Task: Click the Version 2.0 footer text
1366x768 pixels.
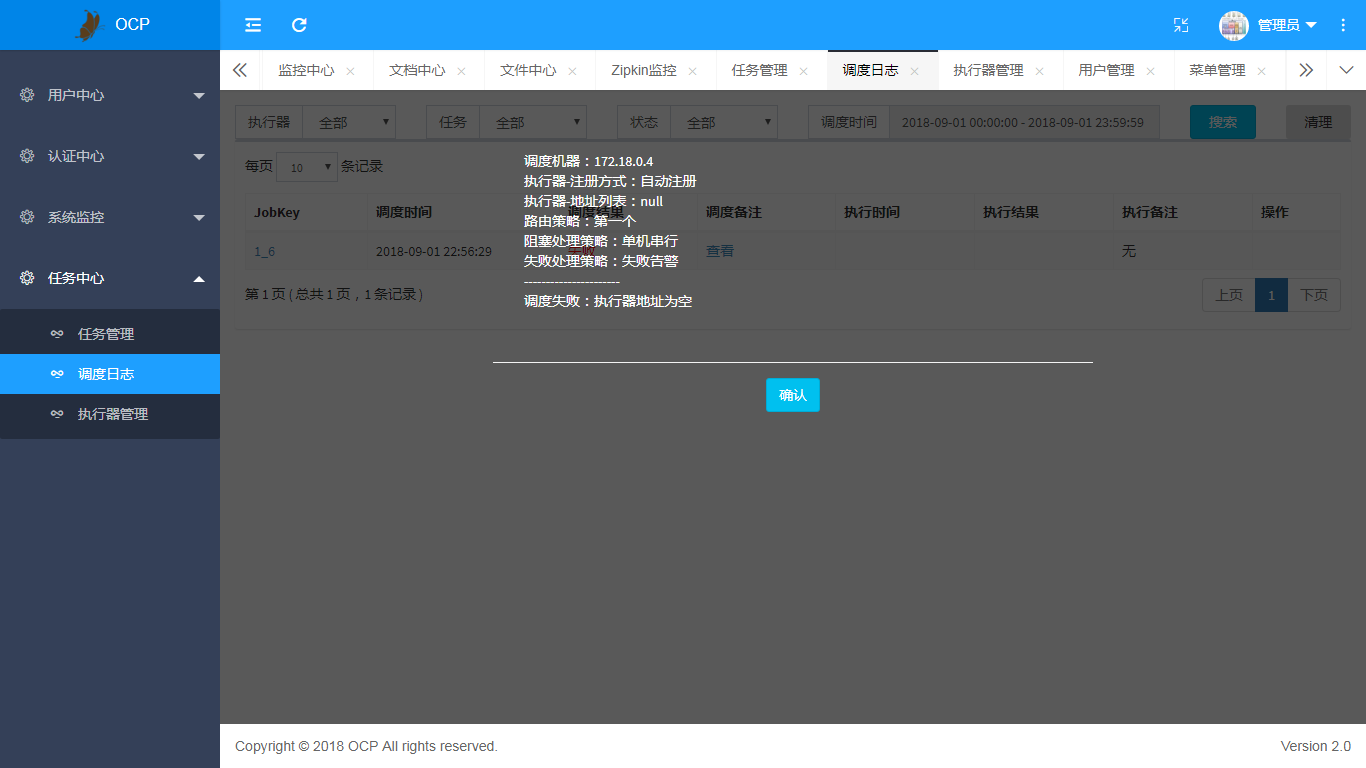Action: (1316, 746)
